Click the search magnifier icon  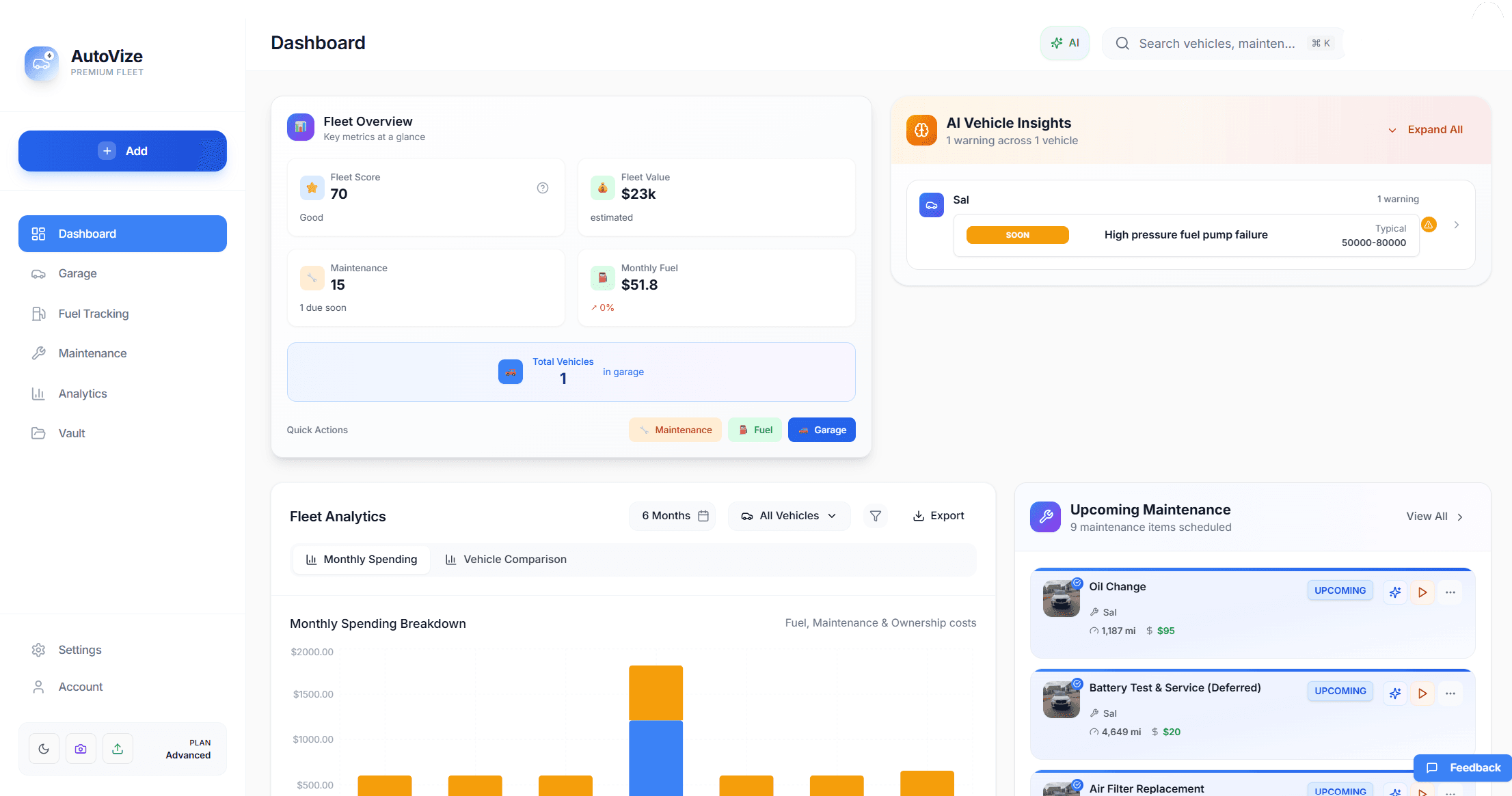pos(1122,44)
